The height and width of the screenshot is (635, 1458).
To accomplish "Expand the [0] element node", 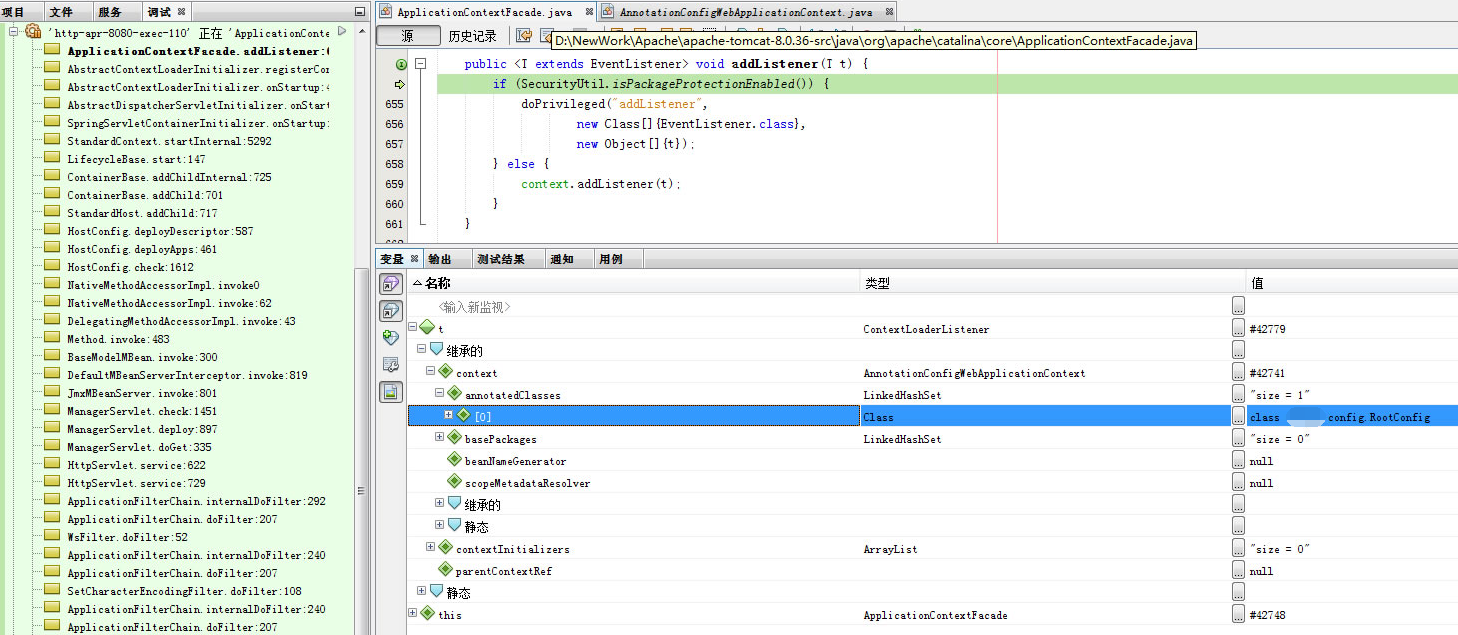I will (449, 415).
